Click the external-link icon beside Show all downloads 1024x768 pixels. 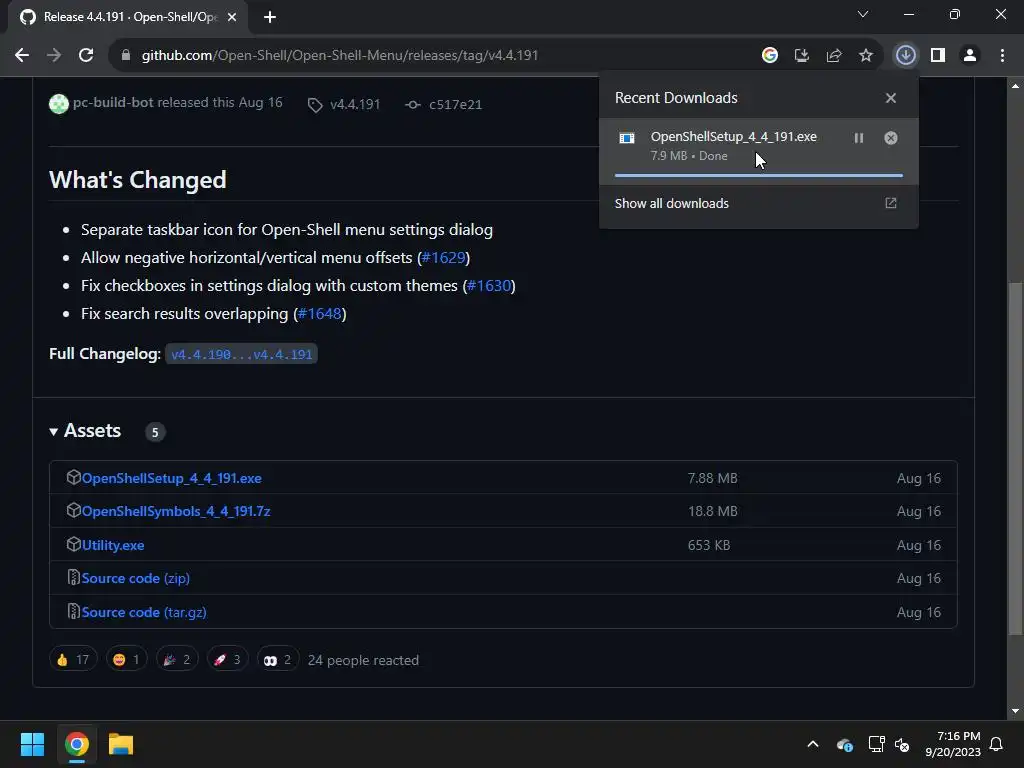tap(891, 203)
